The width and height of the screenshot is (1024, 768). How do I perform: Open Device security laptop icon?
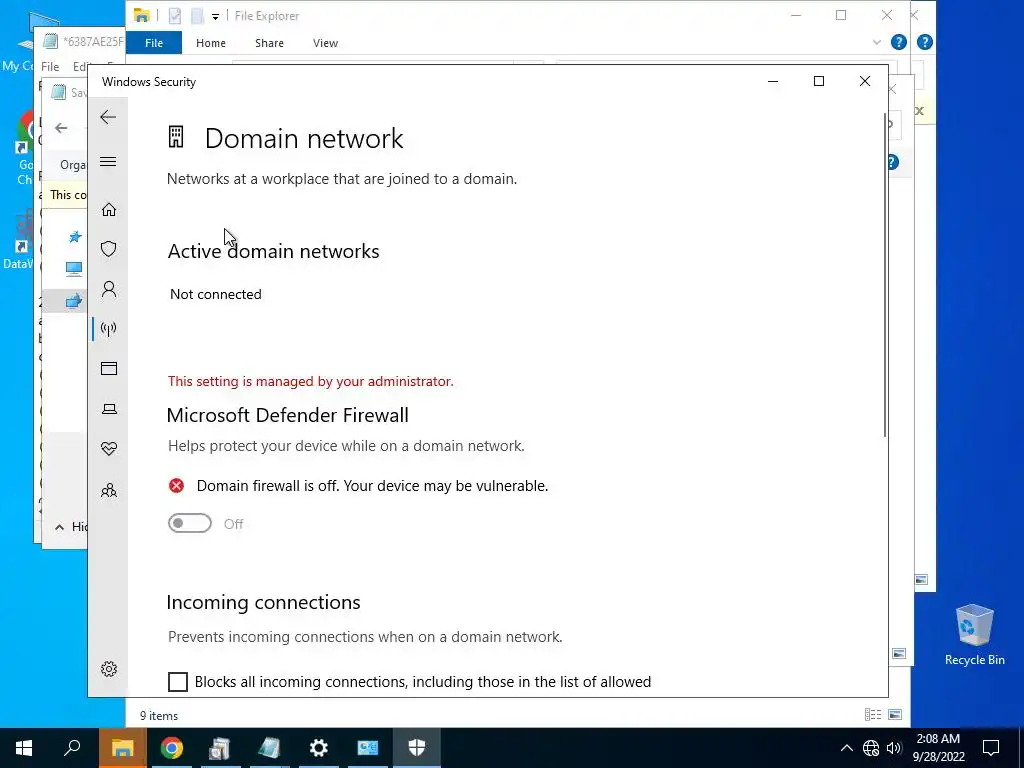click(108, 409)
